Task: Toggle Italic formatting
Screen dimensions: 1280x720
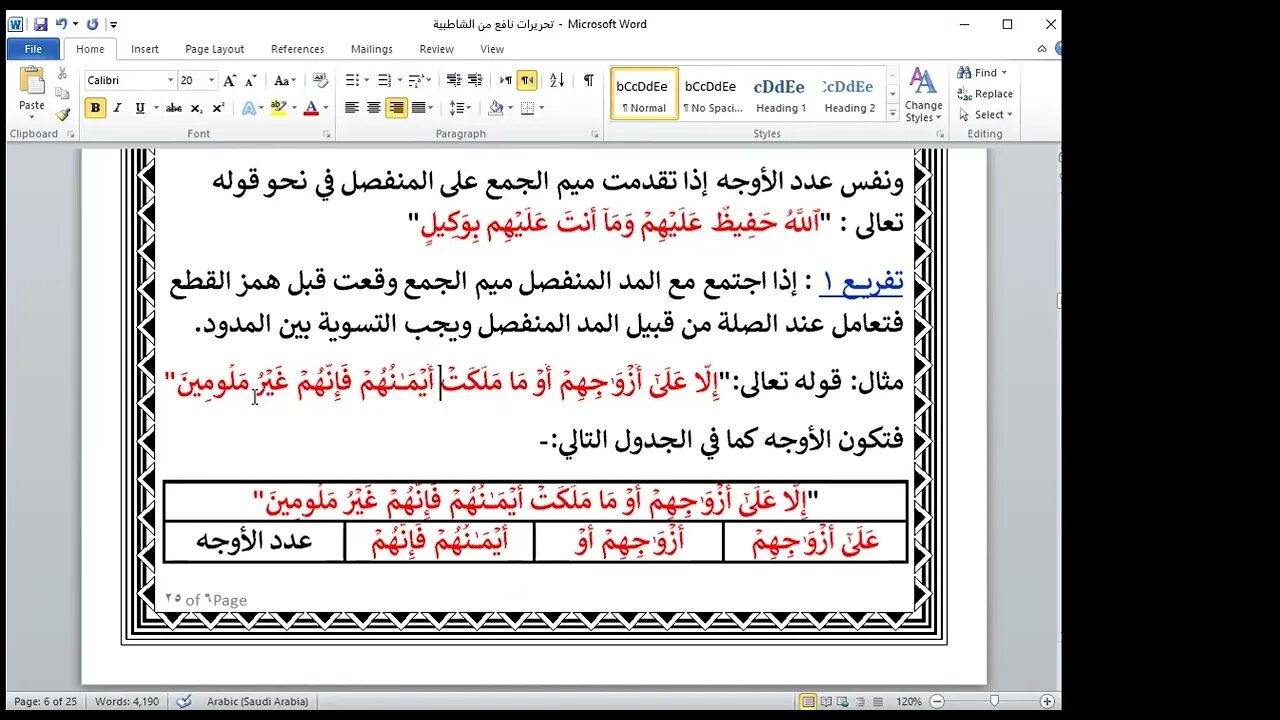Action: [117, 108]
